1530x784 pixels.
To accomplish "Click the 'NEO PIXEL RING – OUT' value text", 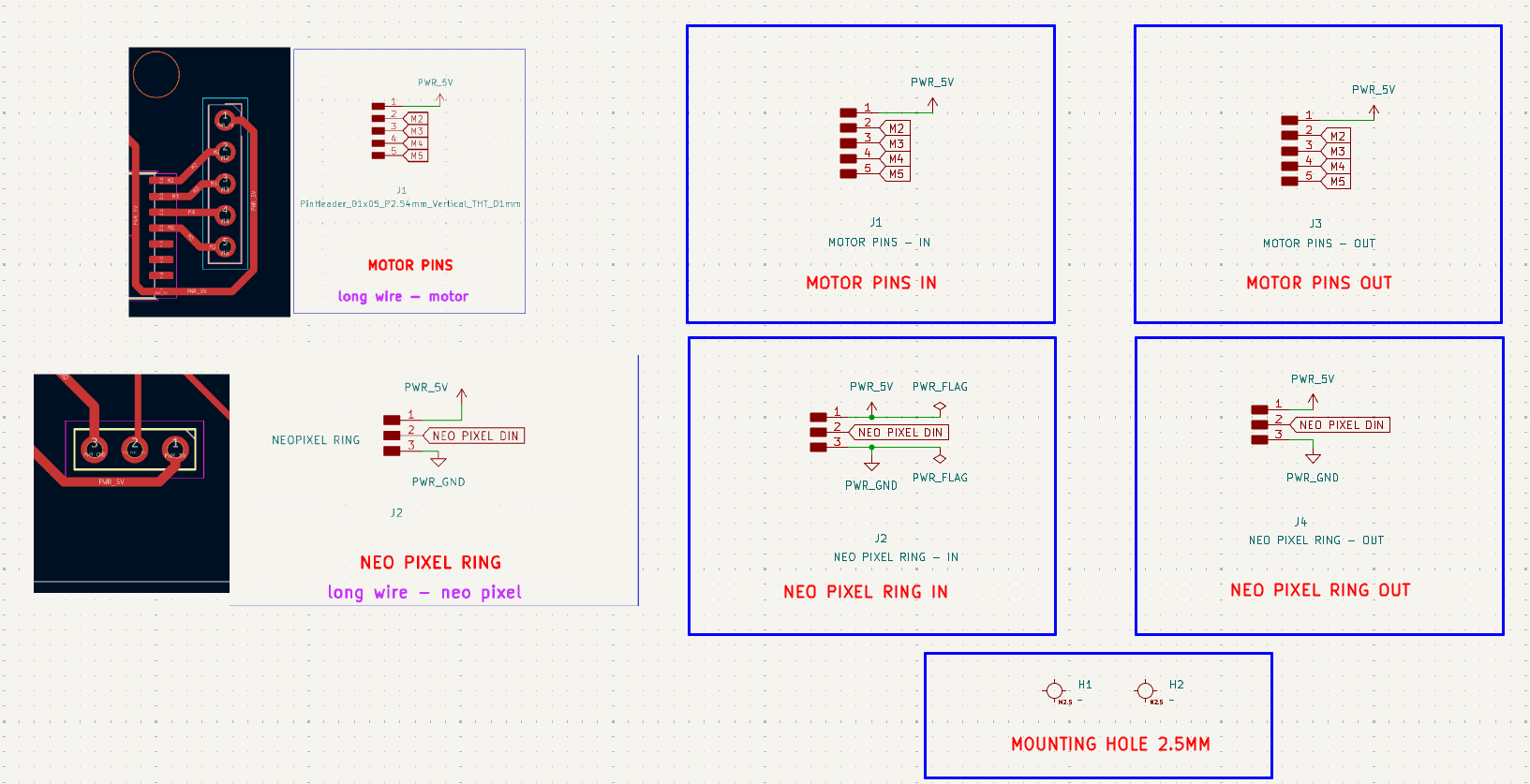I will [x=1316, y=540].
